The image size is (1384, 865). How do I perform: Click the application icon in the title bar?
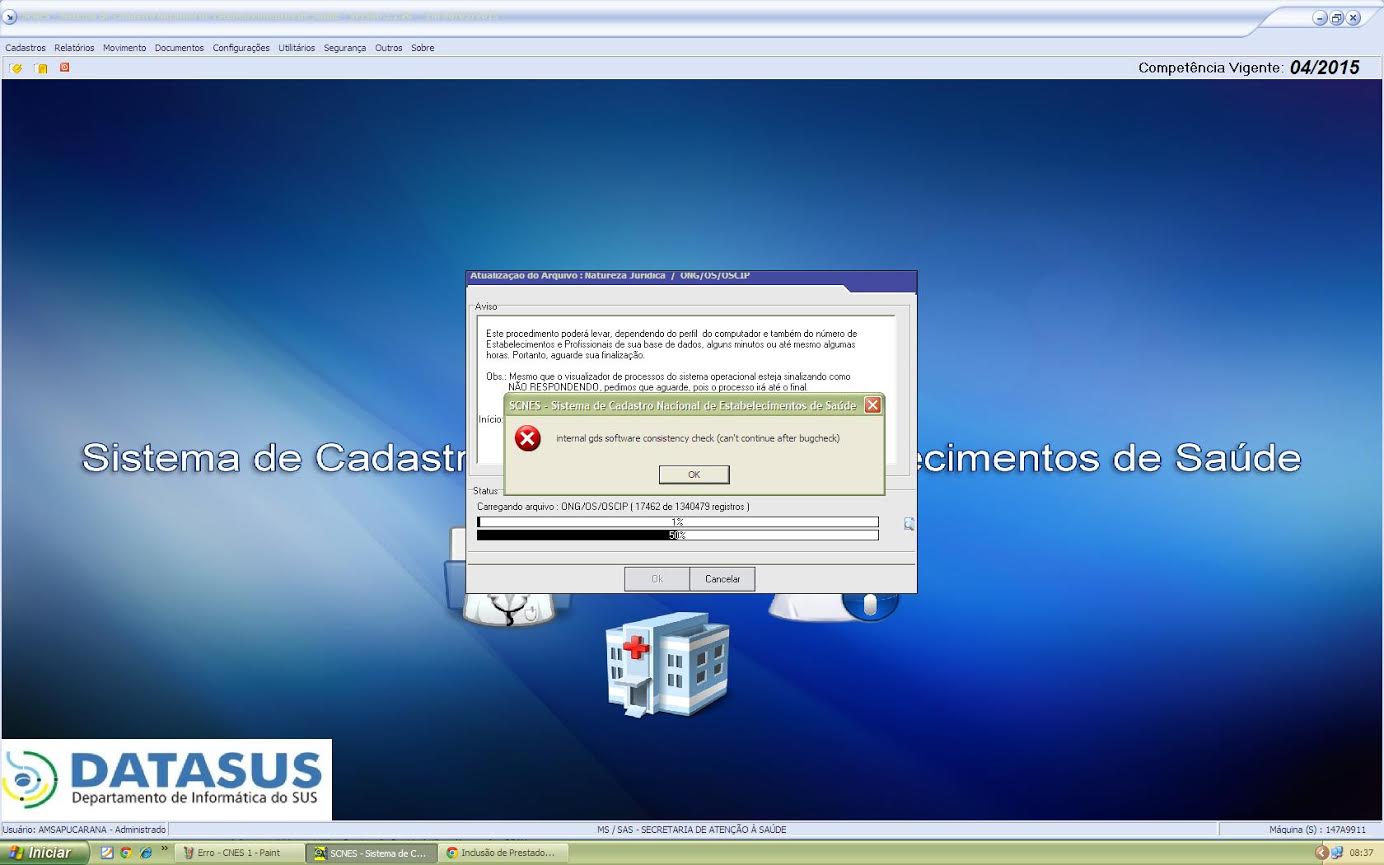pos(11,17)
